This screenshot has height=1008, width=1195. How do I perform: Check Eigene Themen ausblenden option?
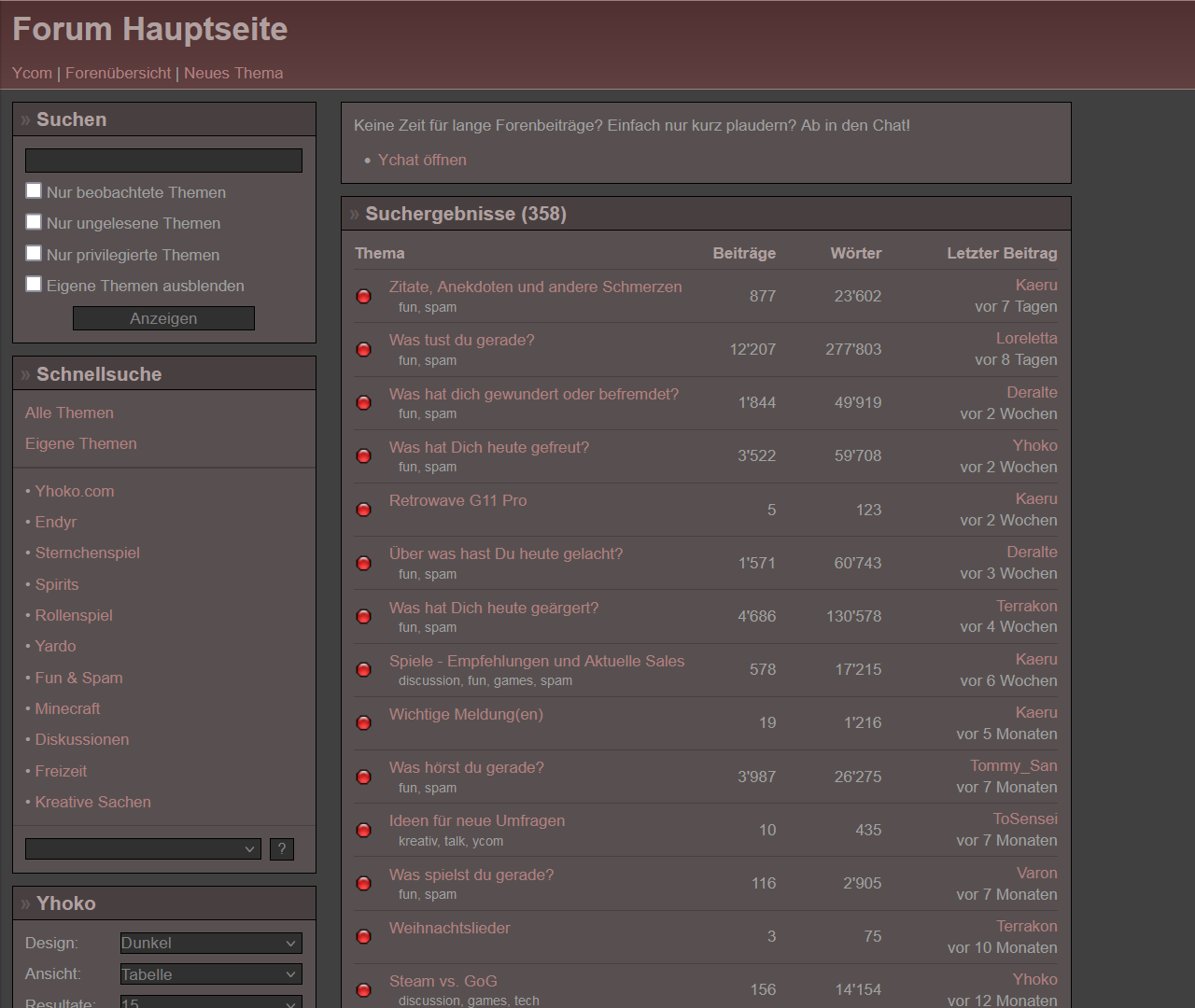click(x=34, y=285)
